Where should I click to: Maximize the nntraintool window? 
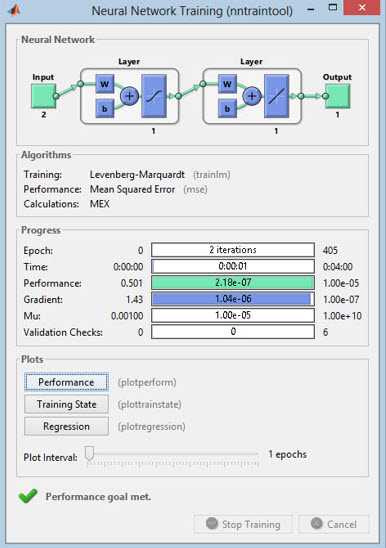click(x=333, y=8)
